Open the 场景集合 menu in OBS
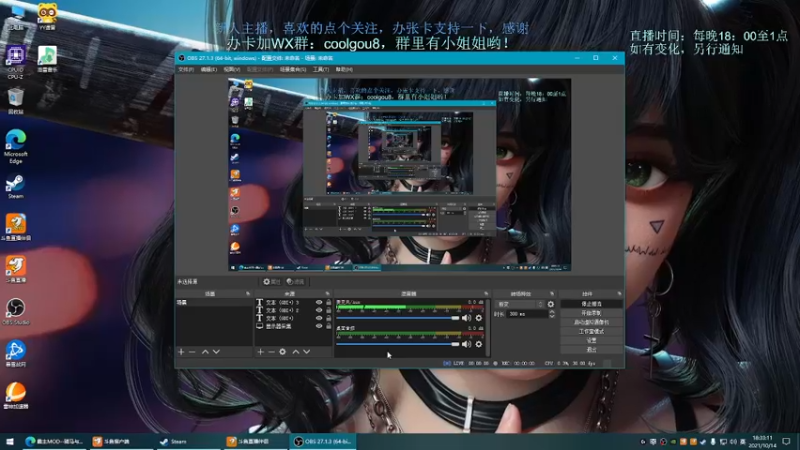 click(293, 69)
